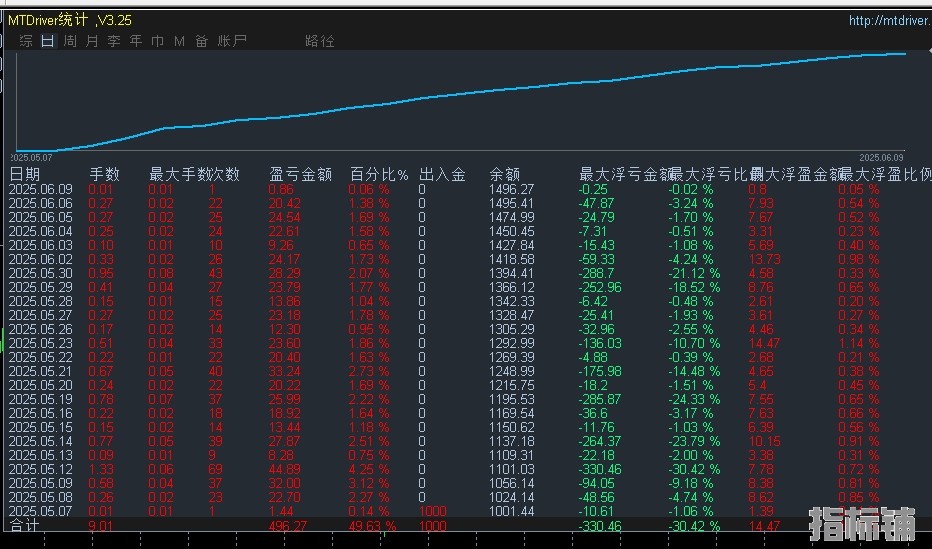
Task: Open the 周 weekly statistics tab
Action: (70, 41)
